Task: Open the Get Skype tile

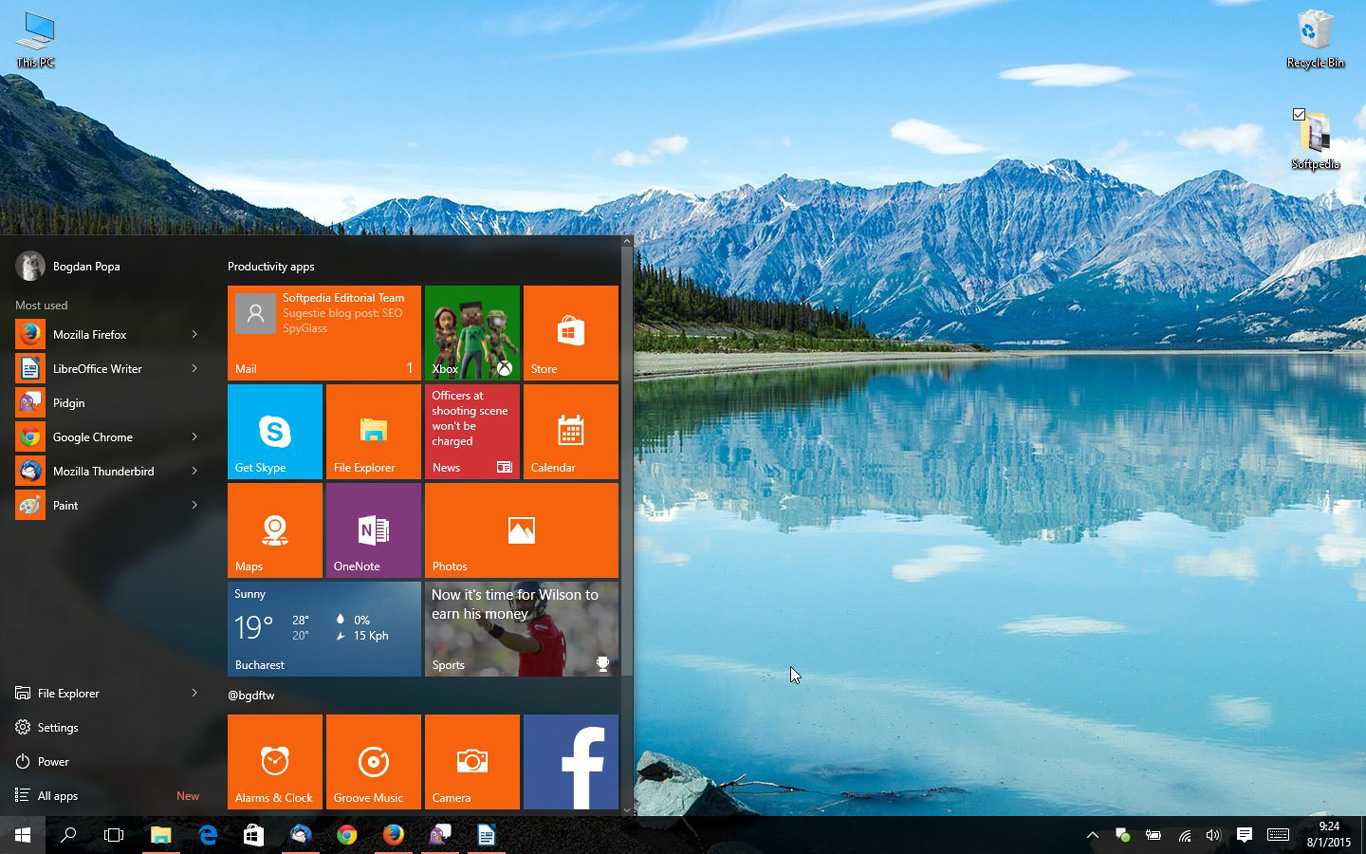Action: point(274,431)
